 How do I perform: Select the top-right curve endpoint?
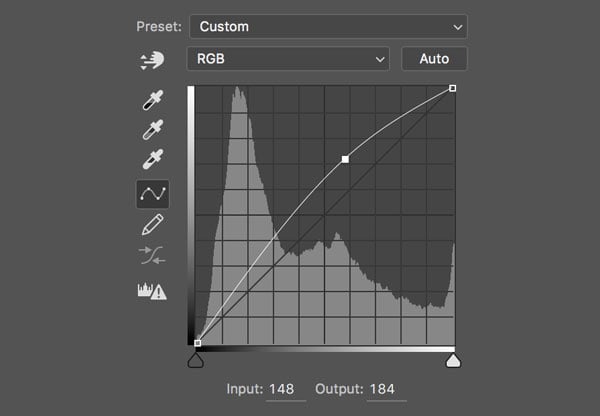[x=453, y=88]
